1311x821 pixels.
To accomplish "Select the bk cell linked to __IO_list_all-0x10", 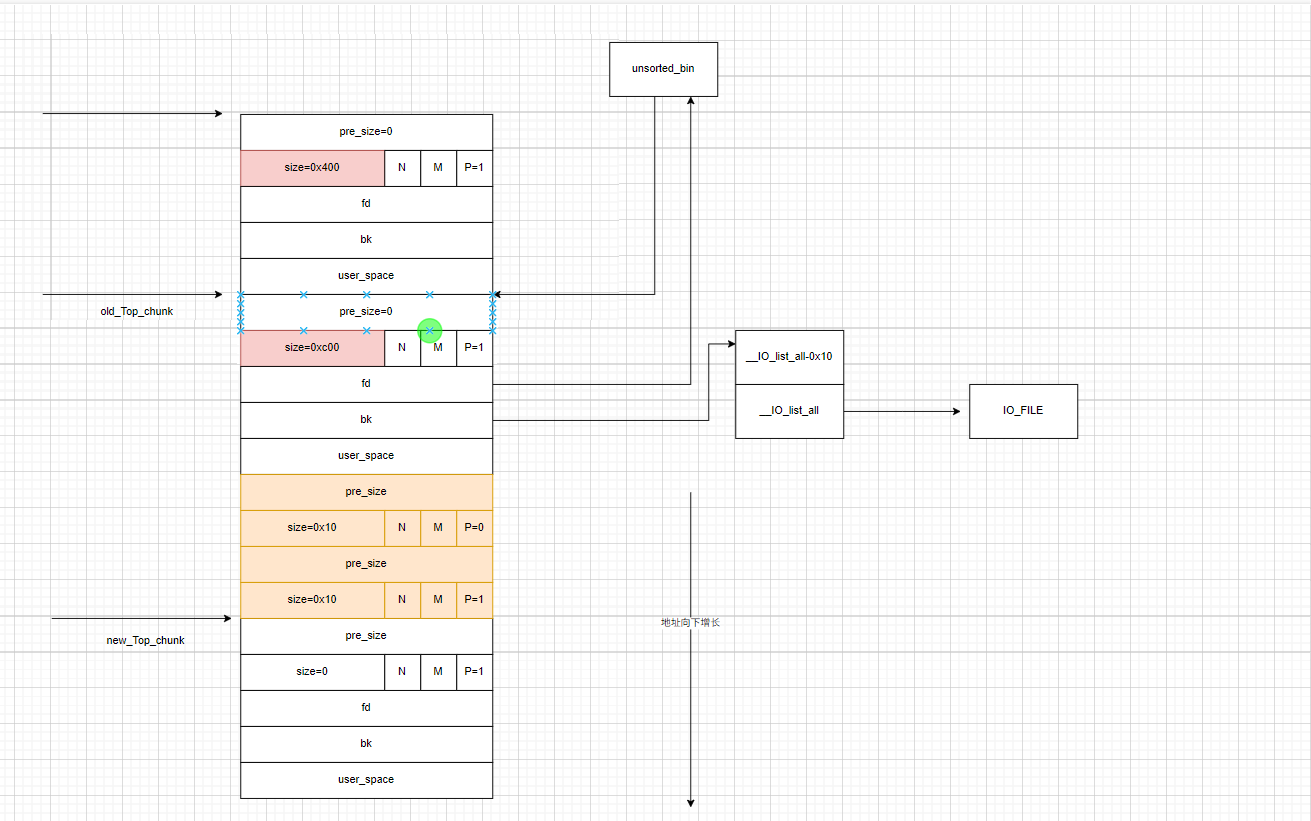I will [x=366, y=420].
